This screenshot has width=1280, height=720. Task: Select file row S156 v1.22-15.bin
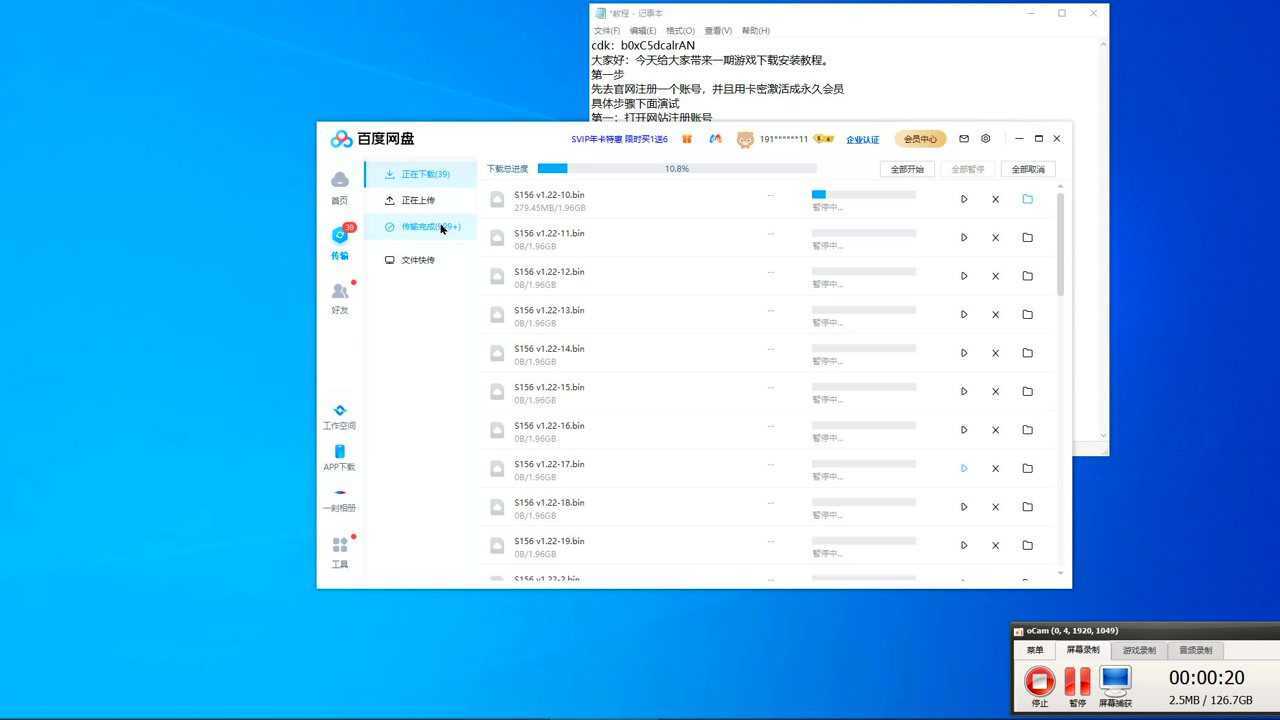766,392
